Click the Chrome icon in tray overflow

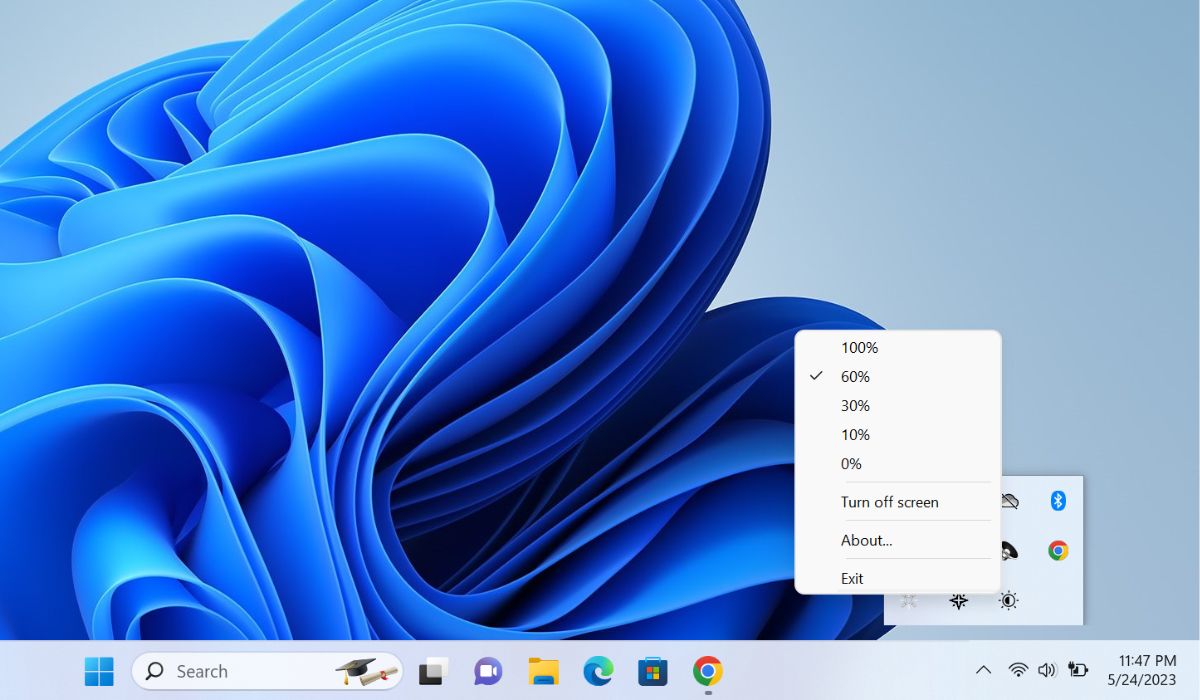[x=1058, y=551]
